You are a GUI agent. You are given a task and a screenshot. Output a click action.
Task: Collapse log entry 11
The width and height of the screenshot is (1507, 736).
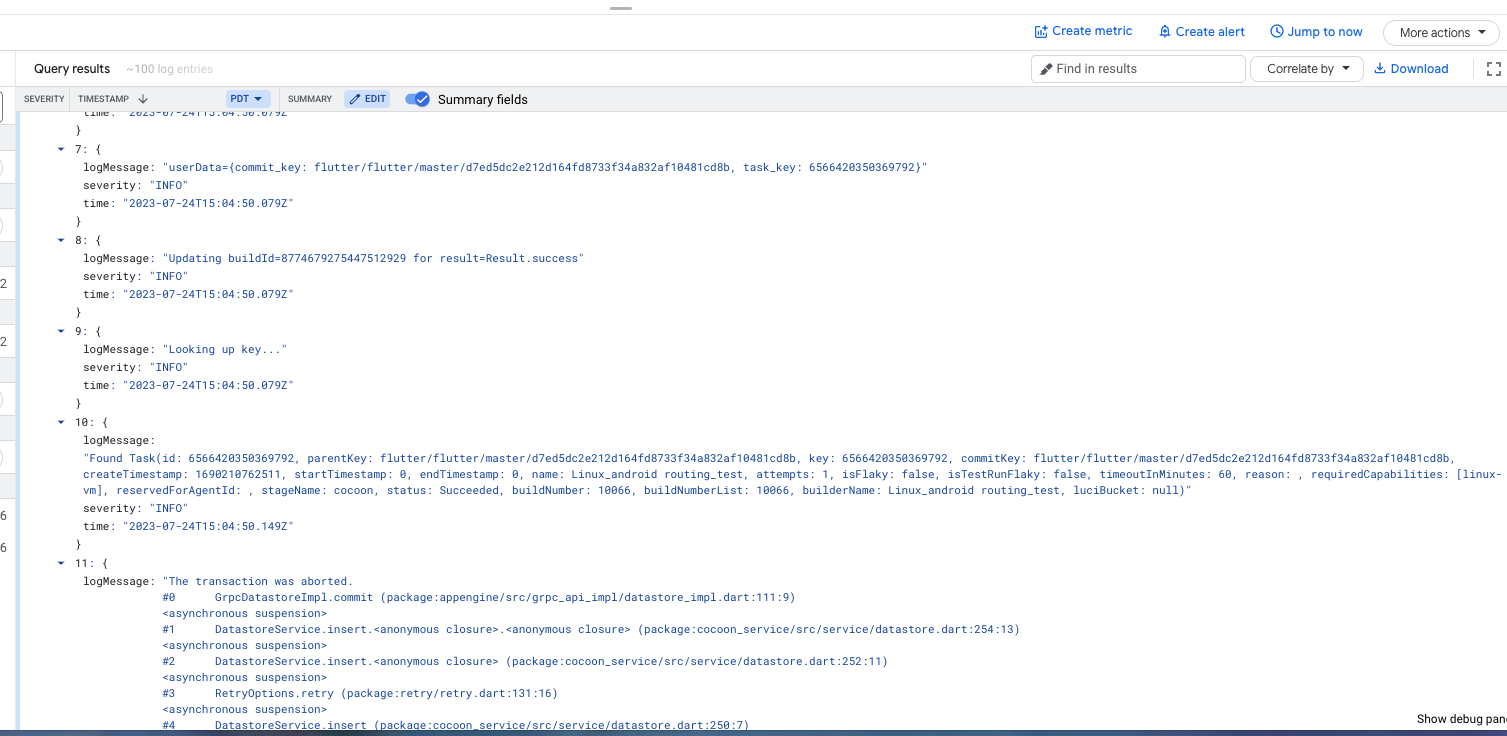click(61, 563)
